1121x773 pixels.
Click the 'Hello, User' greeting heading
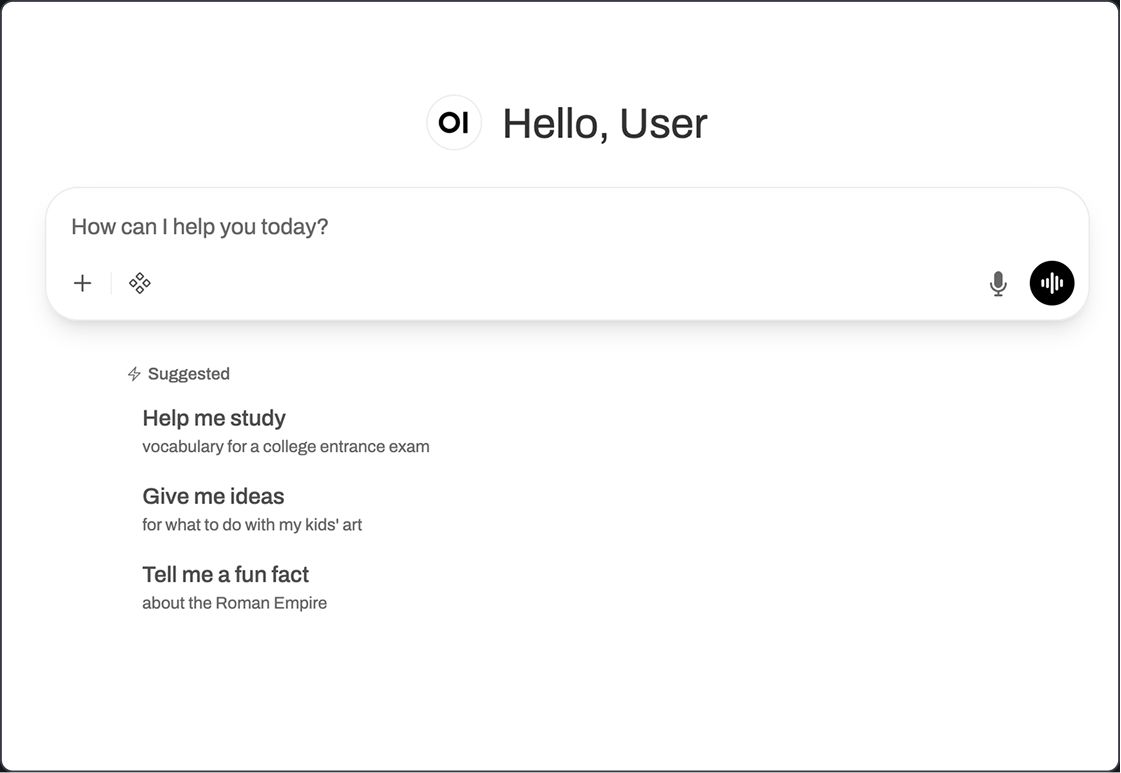click(604, 124)
